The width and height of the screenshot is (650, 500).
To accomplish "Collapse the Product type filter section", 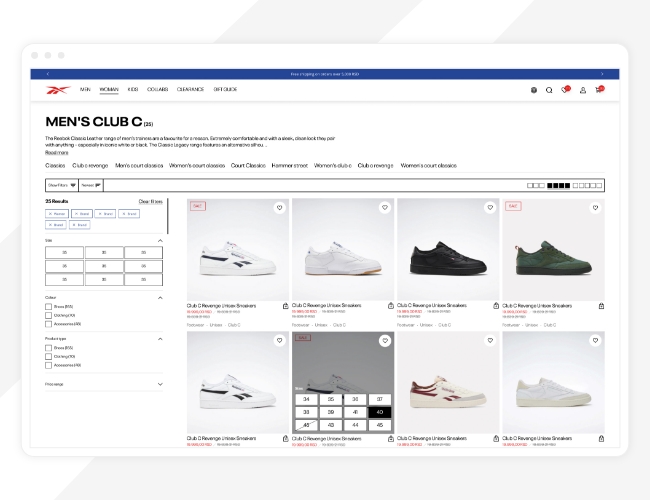I will click(160, 339).
